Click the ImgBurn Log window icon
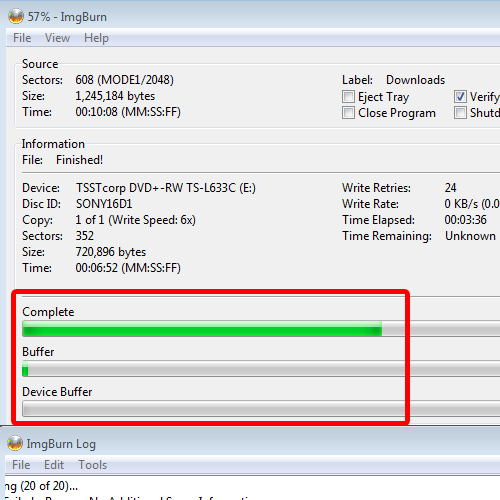The image size is (500, 500). [x=15, y=443]
